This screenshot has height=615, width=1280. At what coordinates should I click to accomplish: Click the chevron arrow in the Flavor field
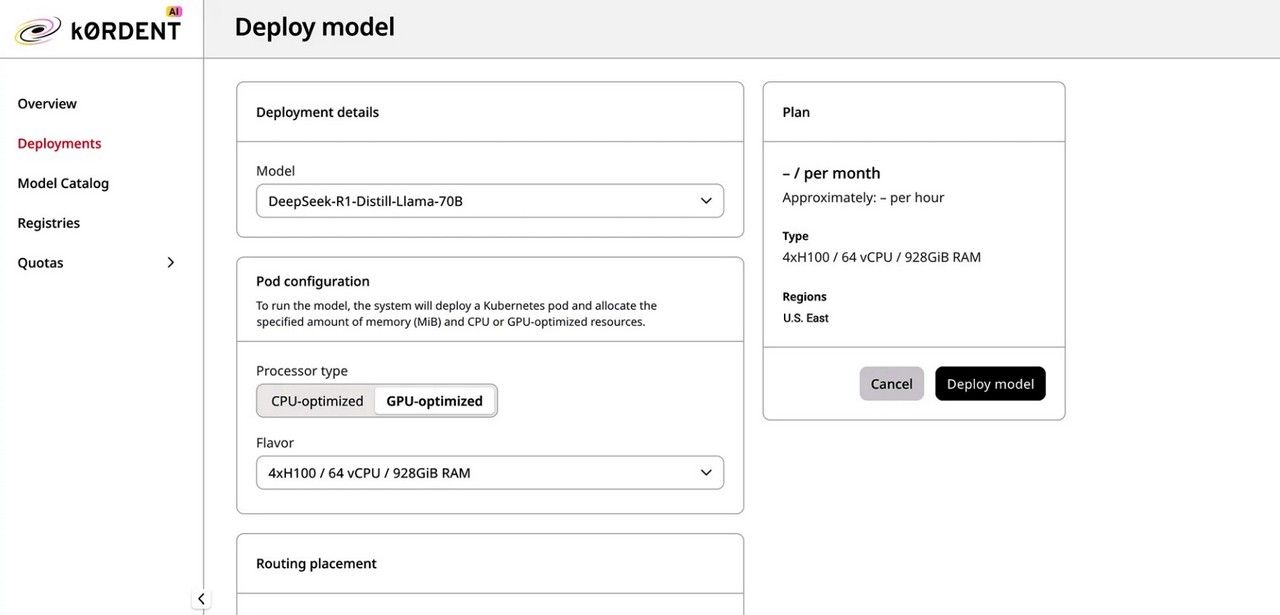[706, 473]
